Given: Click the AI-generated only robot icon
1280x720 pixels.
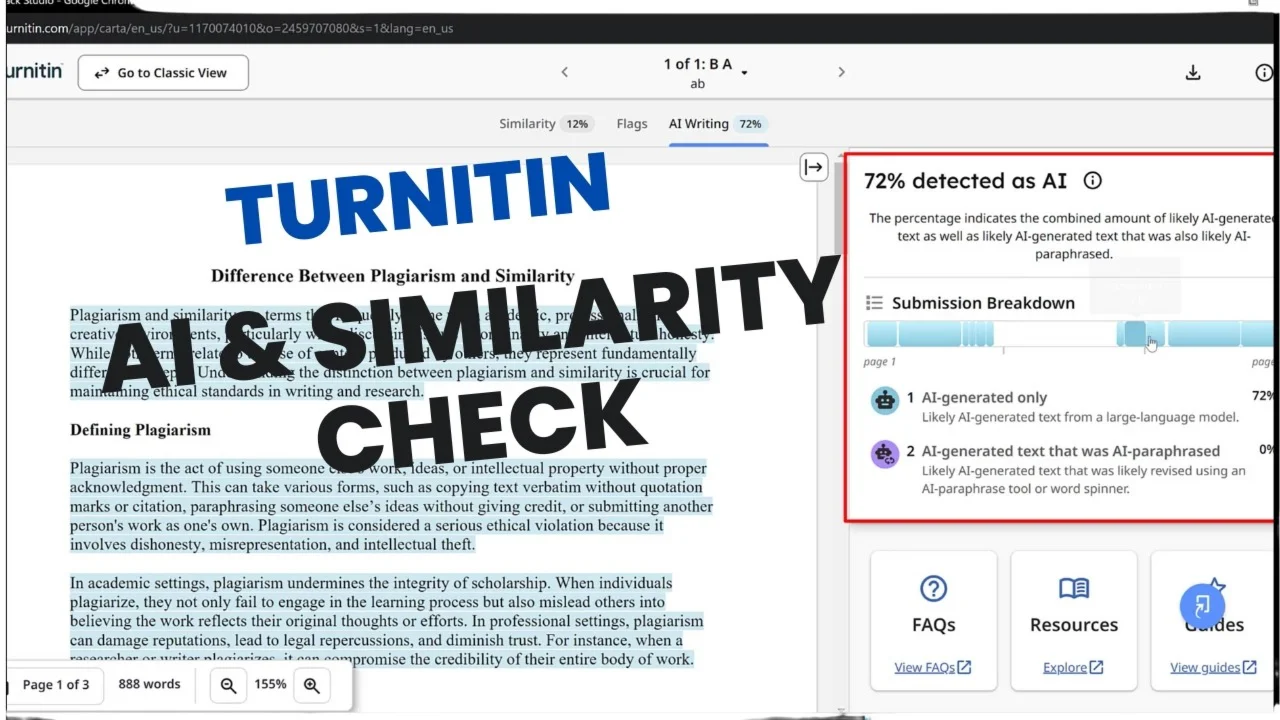Looking at the screenshot, I should [884, 400].
